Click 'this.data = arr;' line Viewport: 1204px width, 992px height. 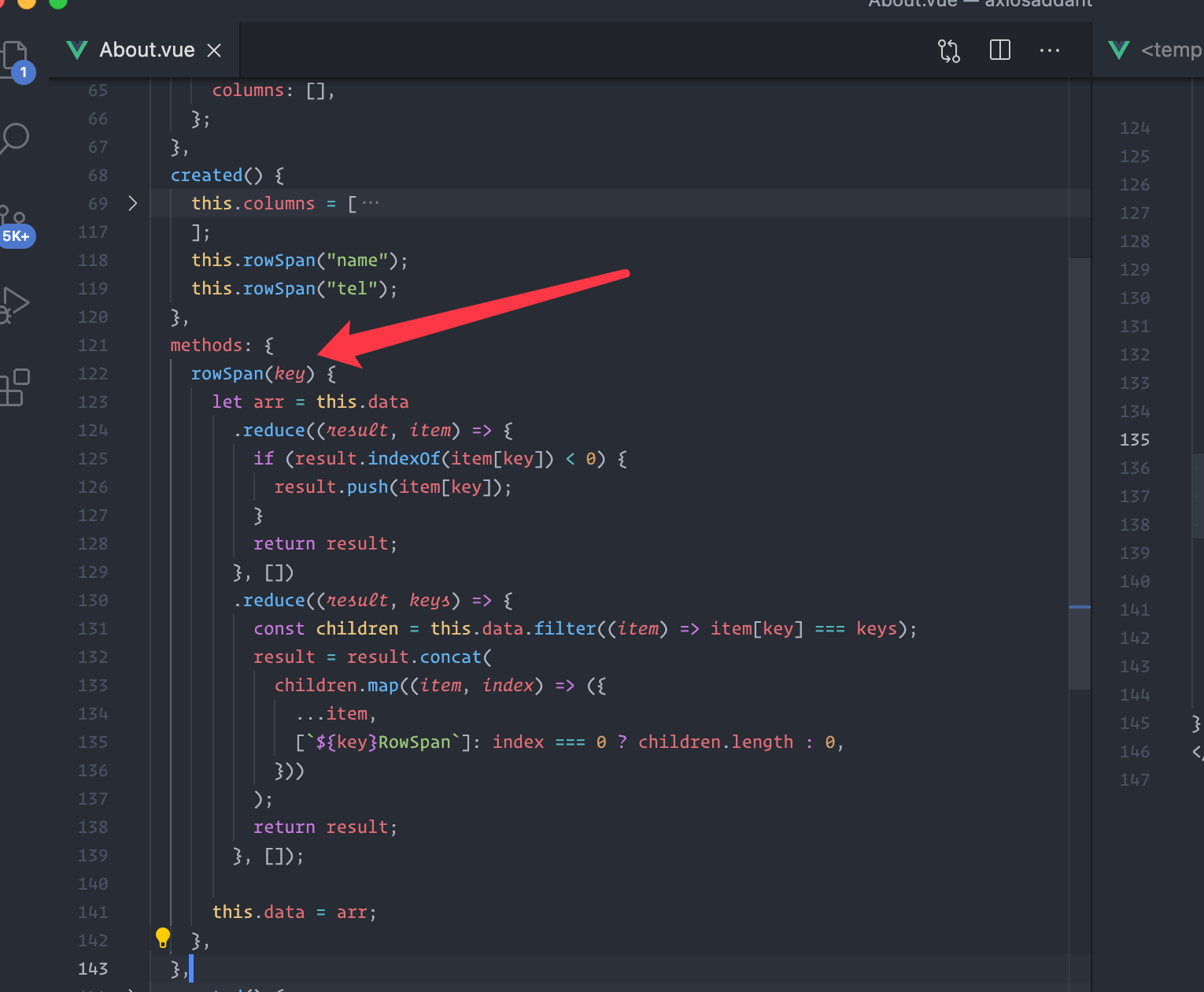click(x=294, y=912)
